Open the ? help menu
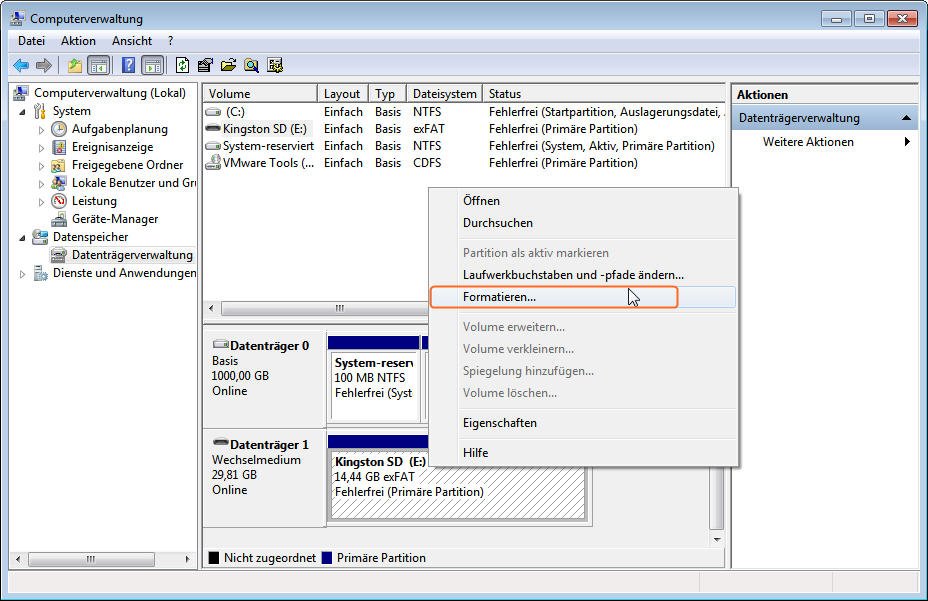This screenshot has height=601, width=928. point(170,41)
